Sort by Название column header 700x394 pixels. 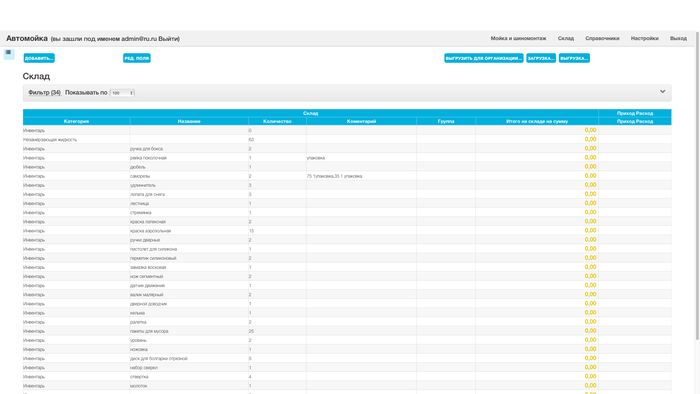pos(189,121)
